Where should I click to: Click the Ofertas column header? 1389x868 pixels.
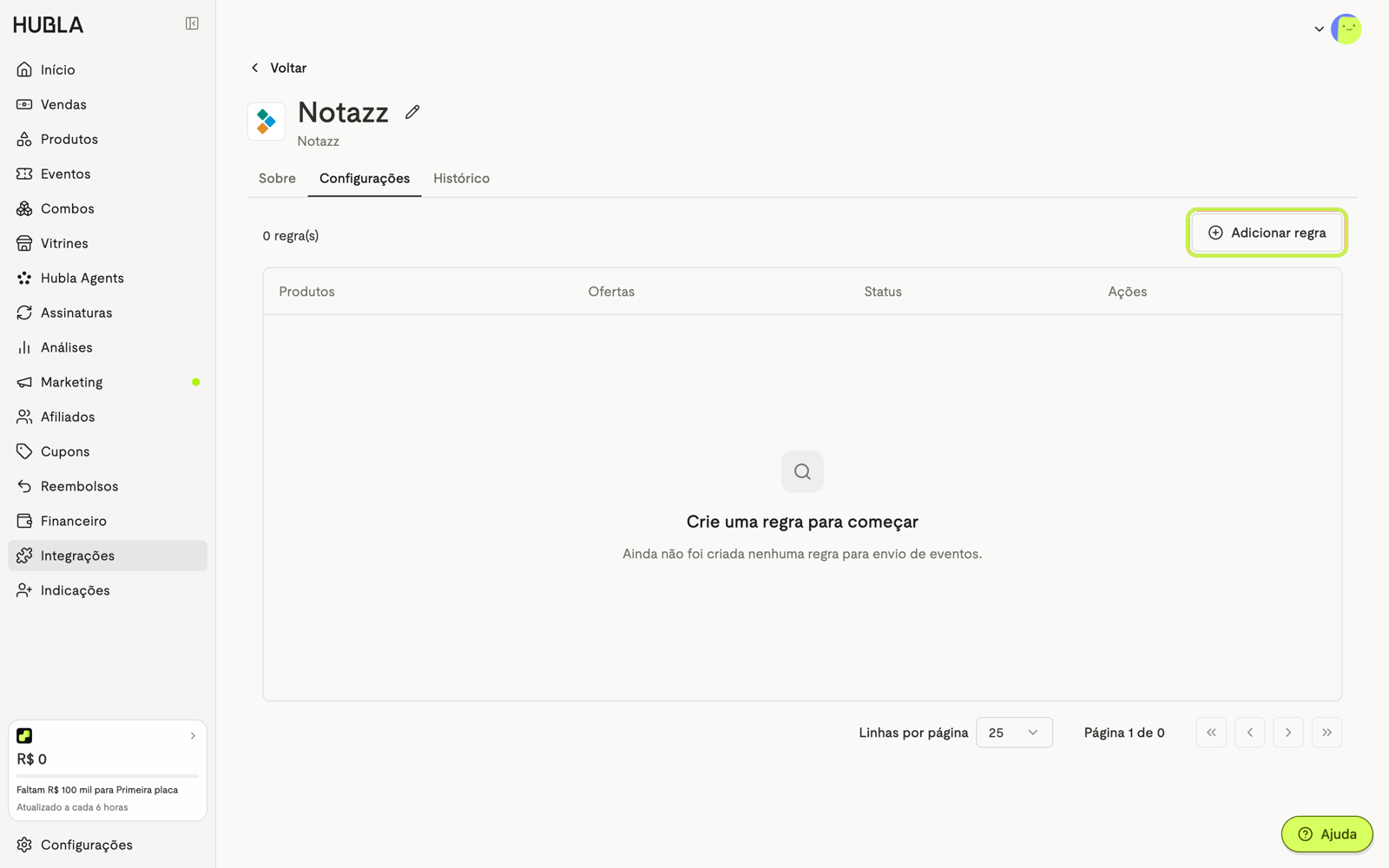(611, 292)
